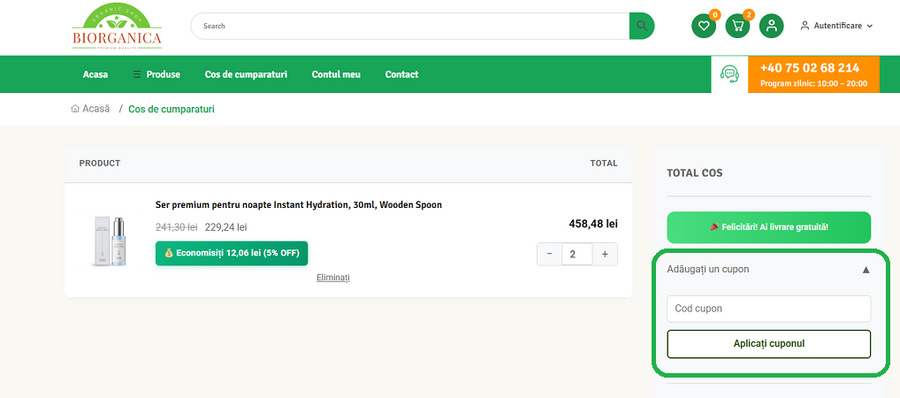Image resolution: width=900 pixels, height=398 pixels.
Task: Focus the Search input field
Action: tap(410, 26)
